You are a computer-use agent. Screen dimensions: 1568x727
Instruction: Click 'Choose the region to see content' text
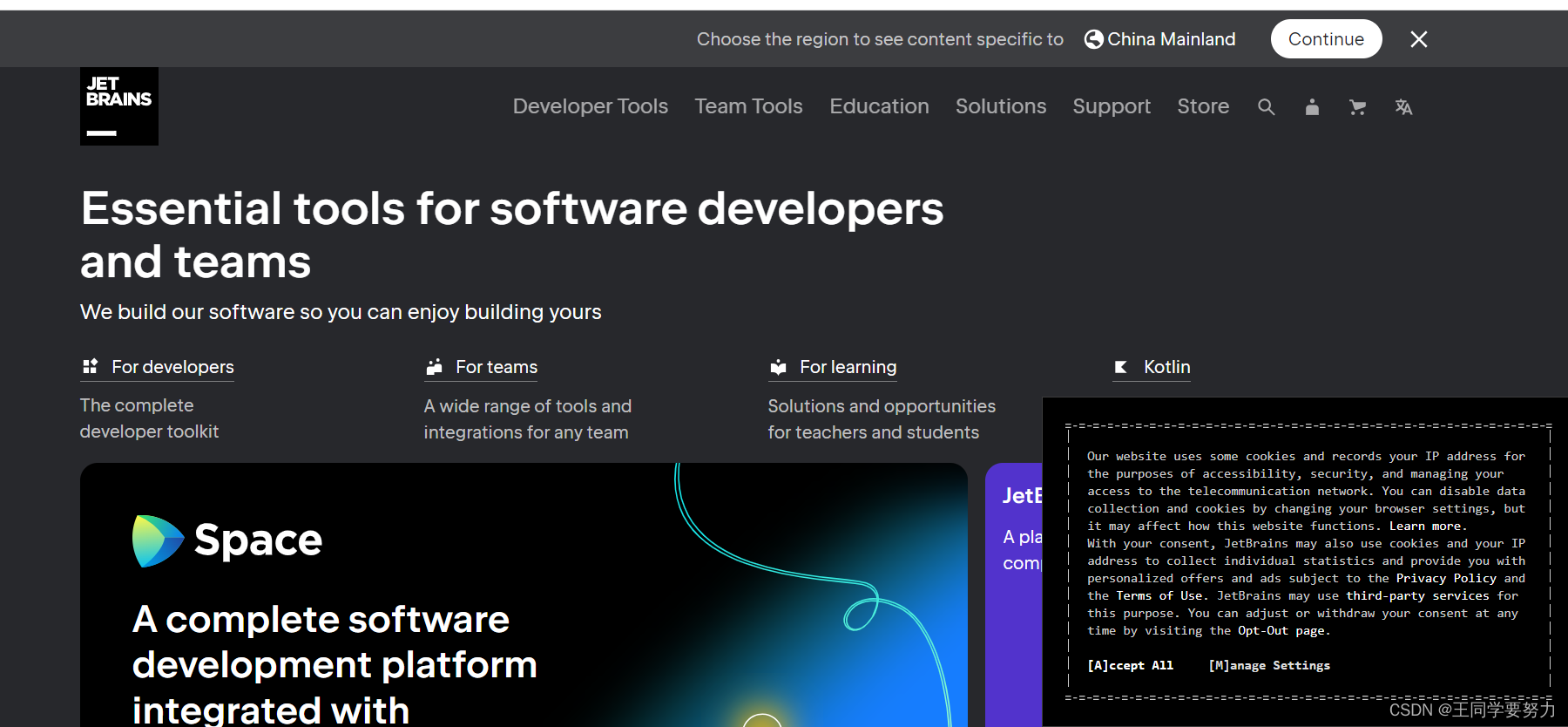[880, 39]
